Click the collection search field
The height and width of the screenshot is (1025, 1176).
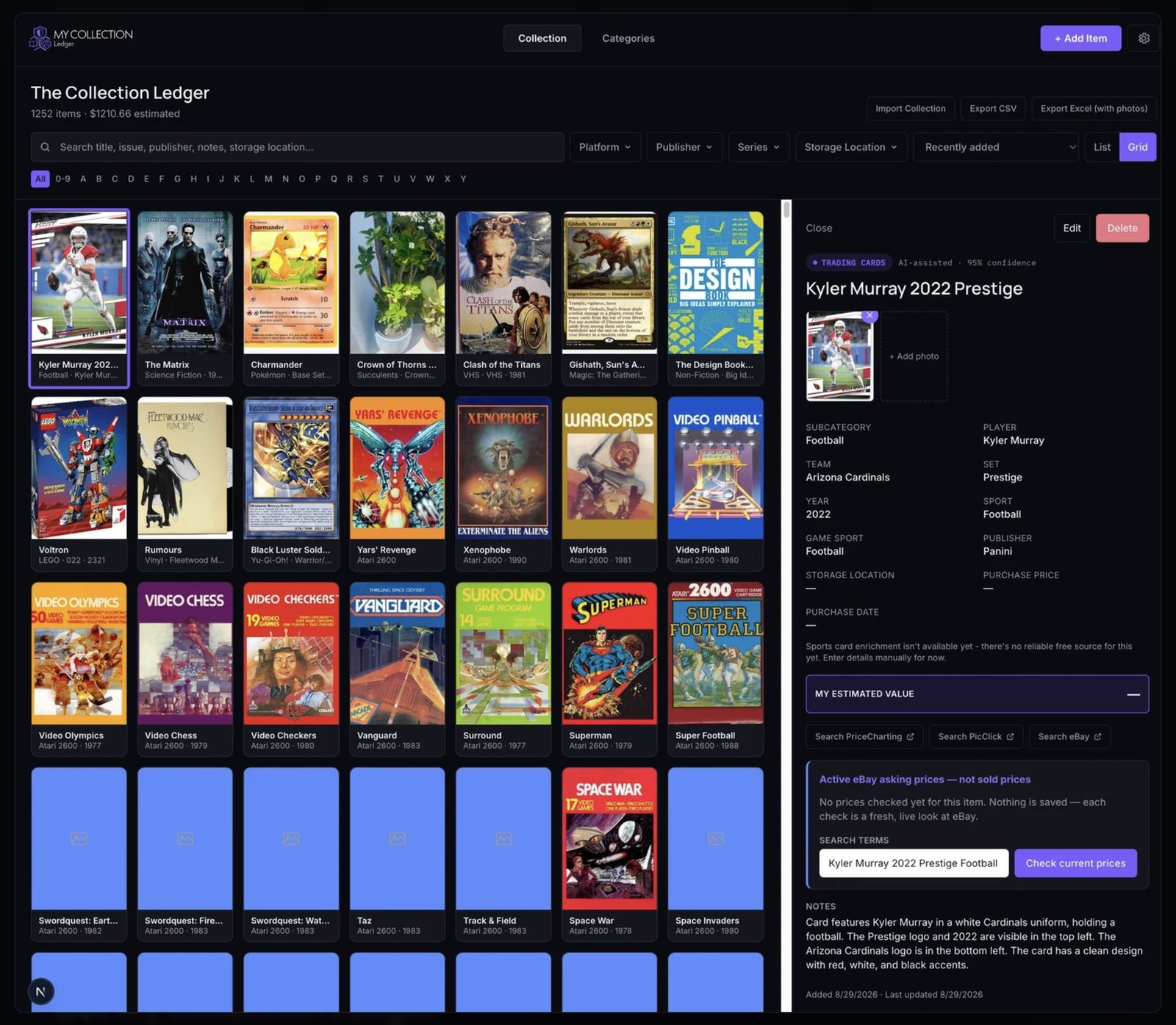pos(297,147)
